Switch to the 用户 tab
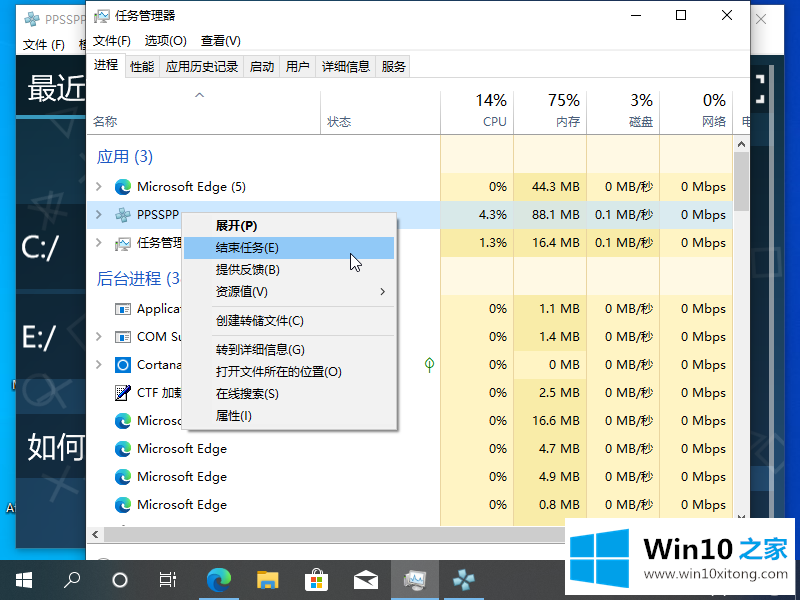This screenshot has height=600, width=800. pos(297,67)
